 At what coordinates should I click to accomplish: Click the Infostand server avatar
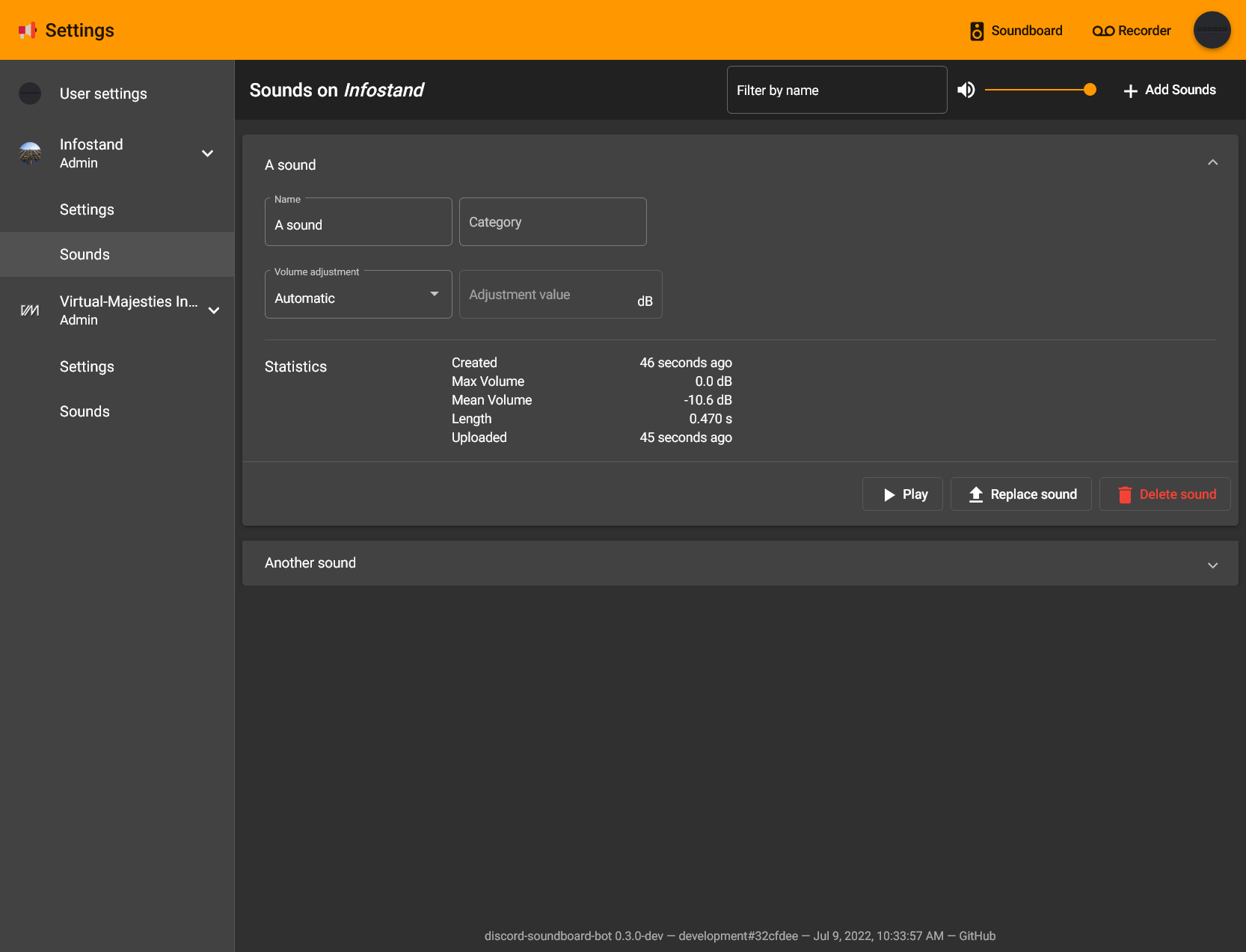click(30, 153)
